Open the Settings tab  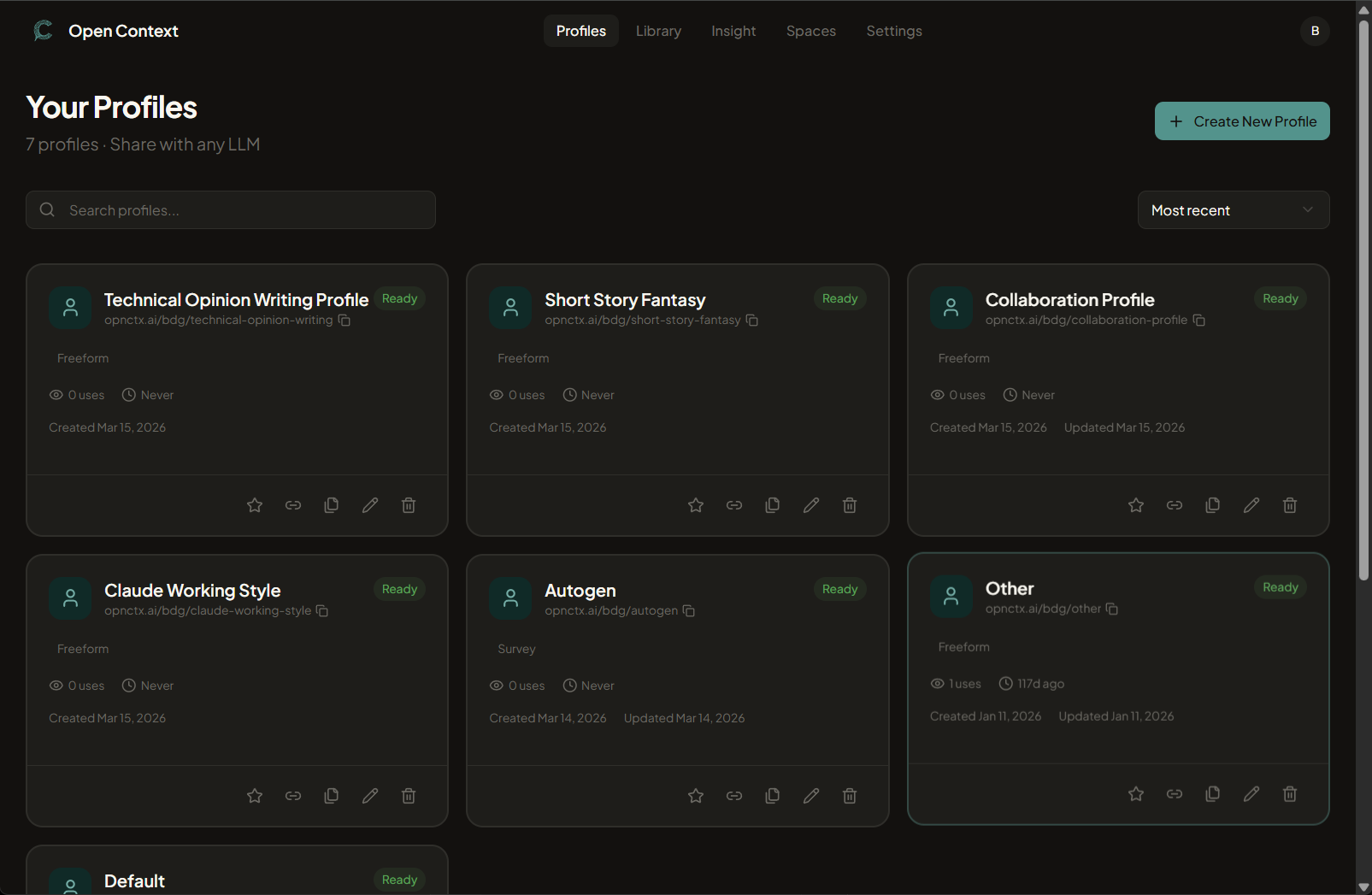tap(894, 31)
